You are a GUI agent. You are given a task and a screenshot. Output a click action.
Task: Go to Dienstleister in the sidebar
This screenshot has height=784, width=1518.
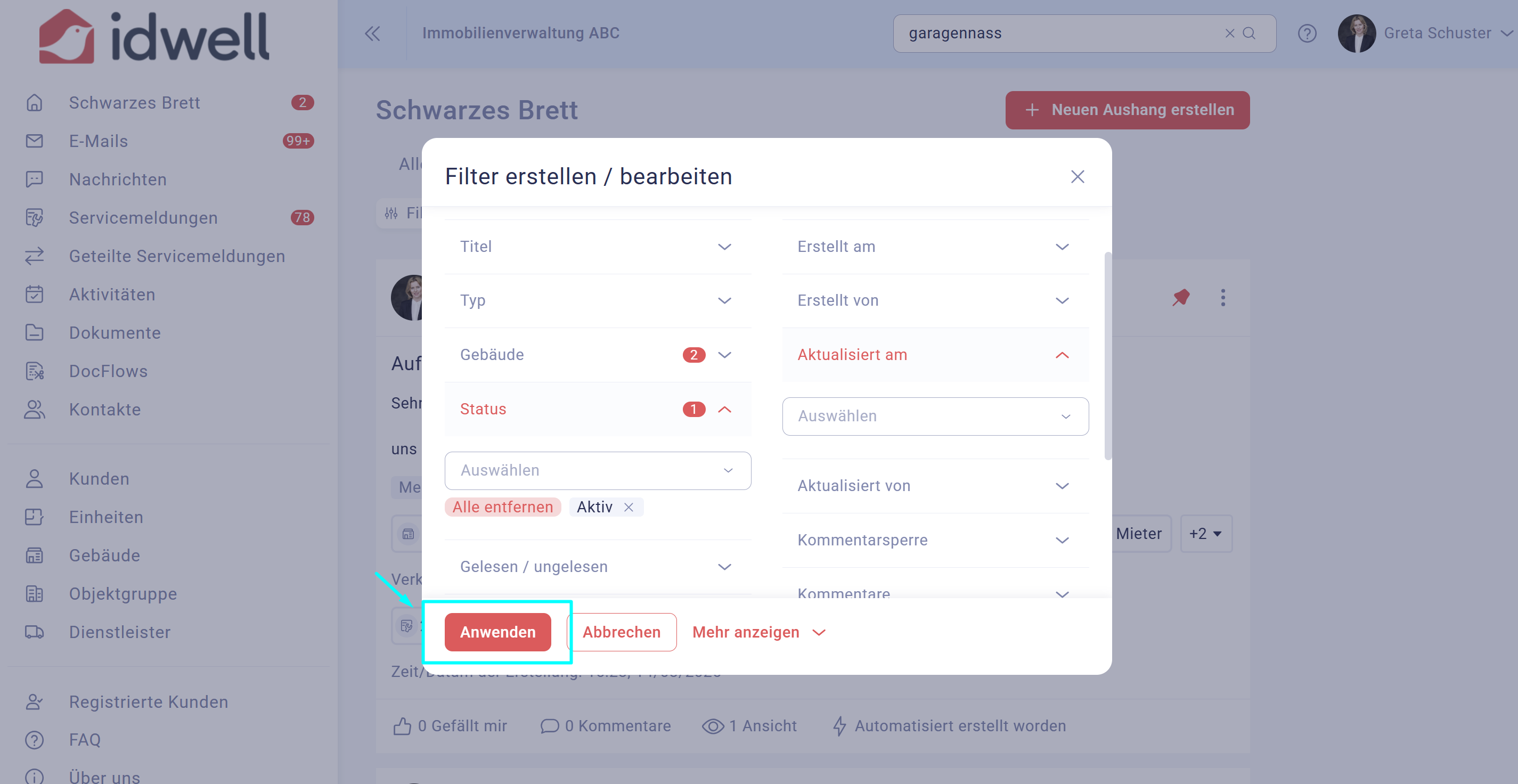tap(120, 632)
